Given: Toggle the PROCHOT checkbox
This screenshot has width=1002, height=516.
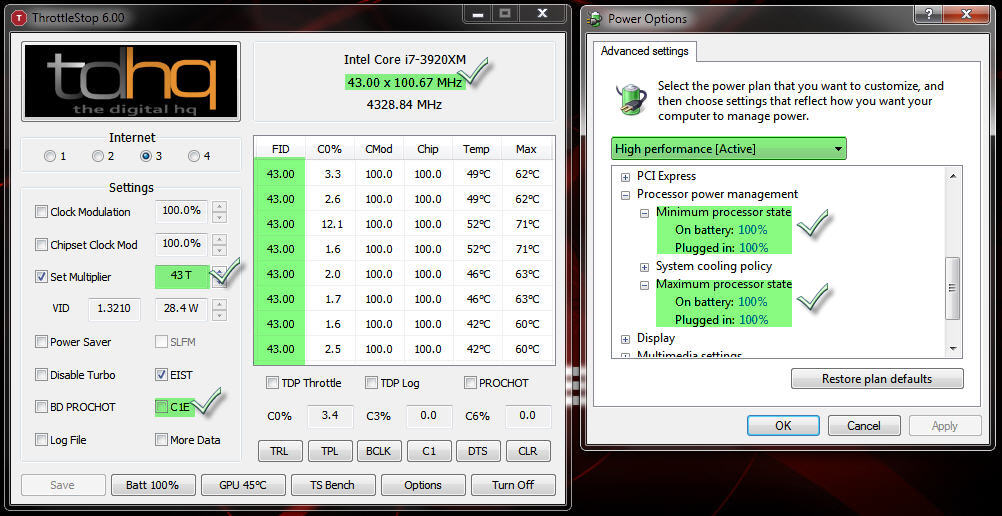Looking at the screenshot, I should (x=470, y=383).
